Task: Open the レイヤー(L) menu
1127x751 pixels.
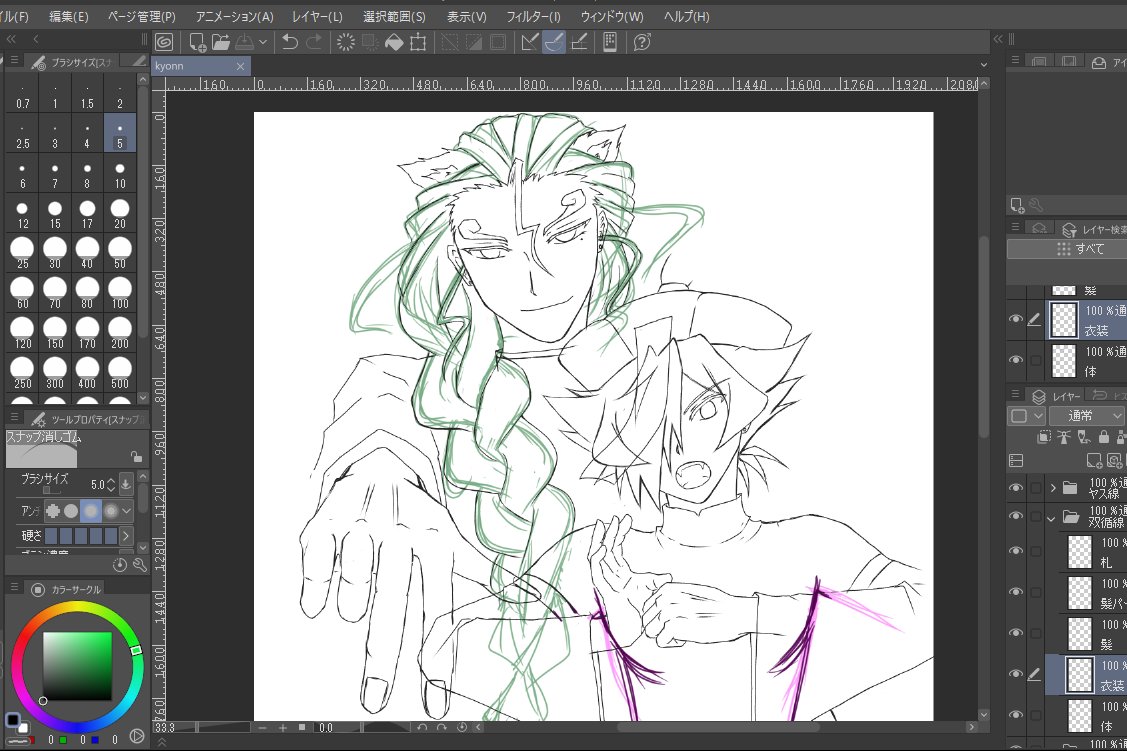Action: (317, 16)
